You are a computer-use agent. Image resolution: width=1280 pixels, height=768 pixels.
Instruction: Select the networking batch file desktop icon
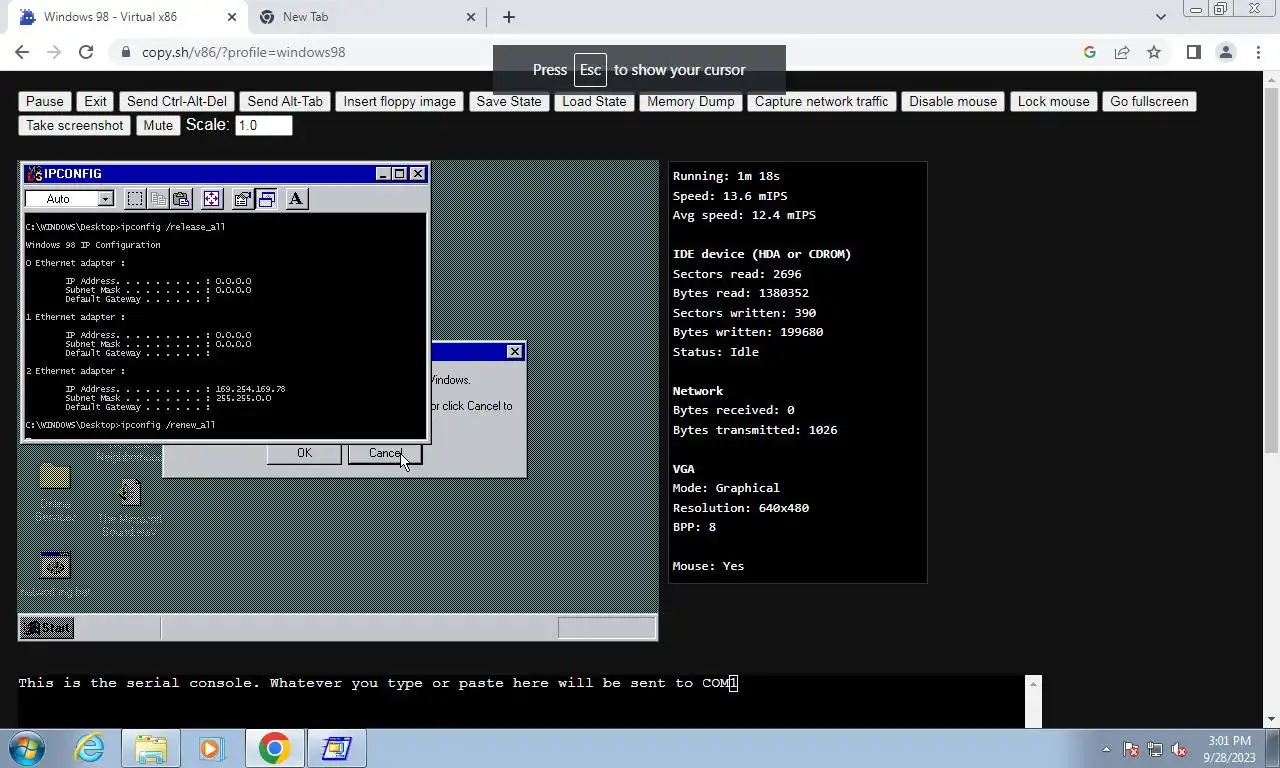(x=55, y=574)
